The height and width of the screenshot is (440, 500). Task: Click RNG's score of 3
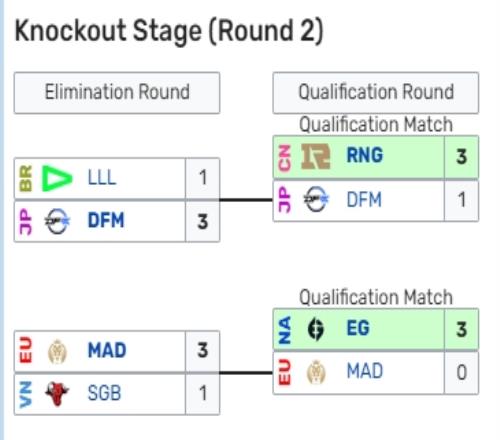tap(461, 157)
